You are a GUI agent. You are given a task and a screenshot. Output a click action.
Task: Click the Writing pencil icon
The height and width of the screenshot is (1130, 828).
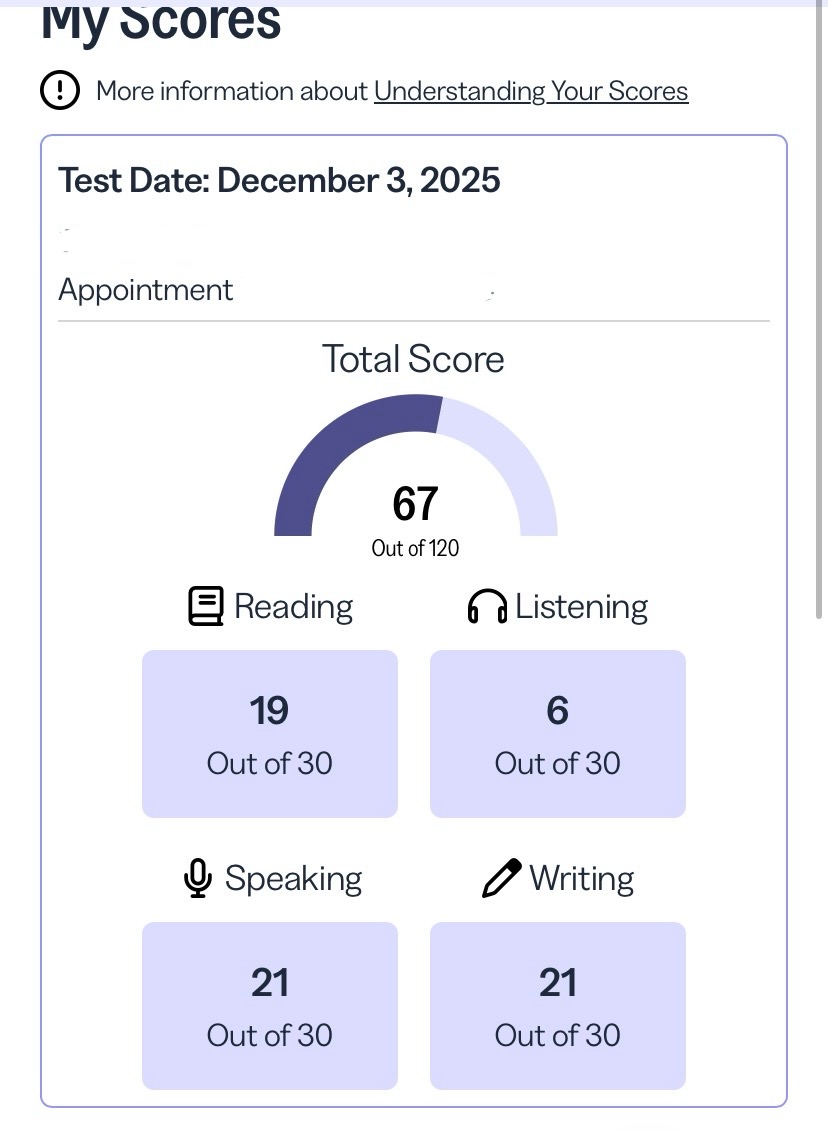coord(501,878)
